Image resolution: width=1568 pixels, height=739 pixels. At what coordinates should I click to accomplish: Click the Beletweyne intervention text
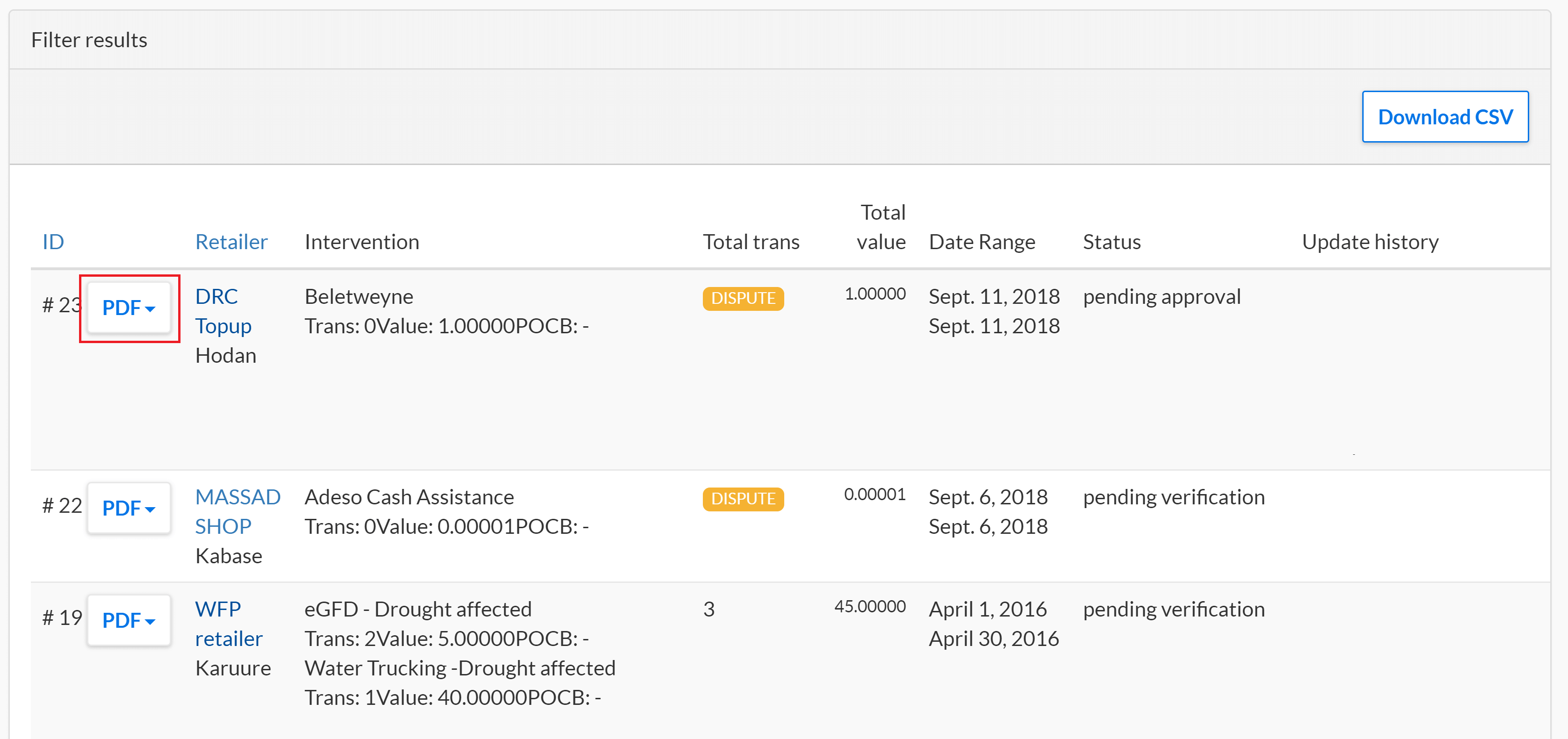tap(359, 297)
